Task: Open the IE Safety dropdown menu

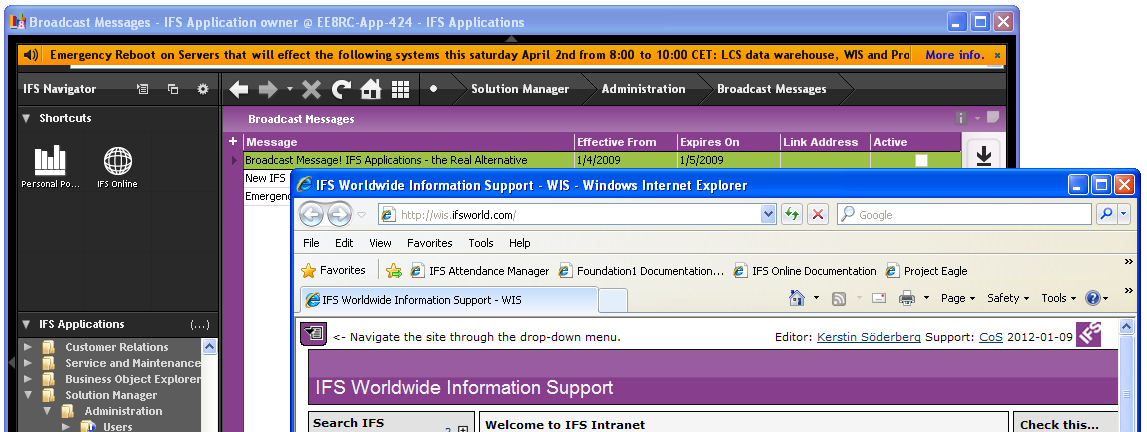Action: tap(1008, 298)
